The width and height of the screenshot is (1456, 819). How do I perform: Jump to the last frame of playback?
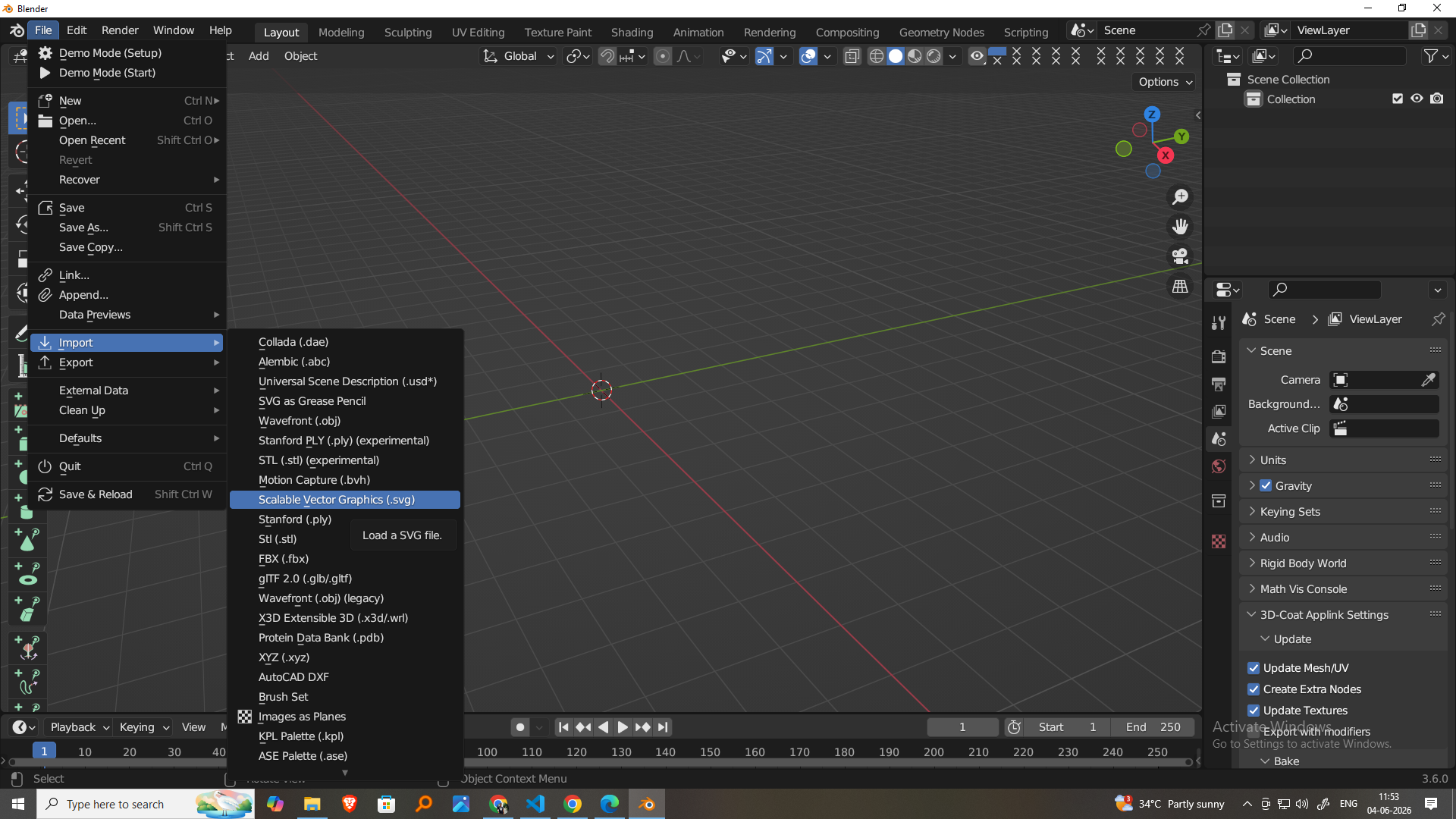click(664, 727)
